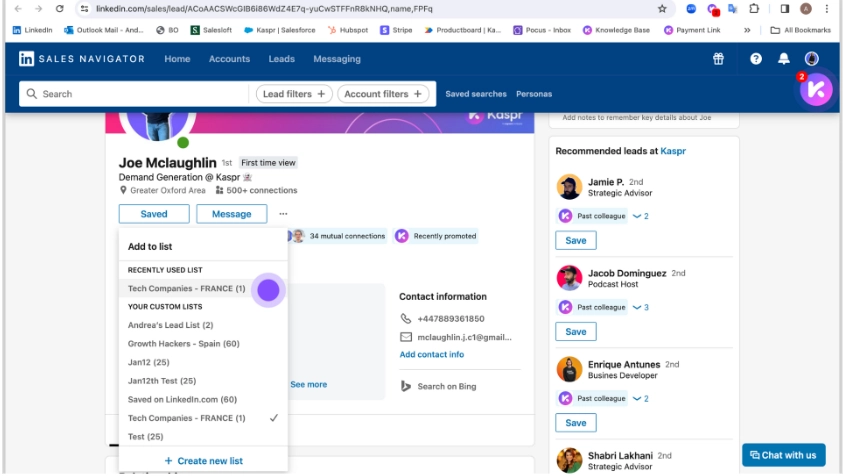Open the Outlook Mail bookmark
This screenshot has height=476, width=843.
pyautogui.click(x=104, y=30)
